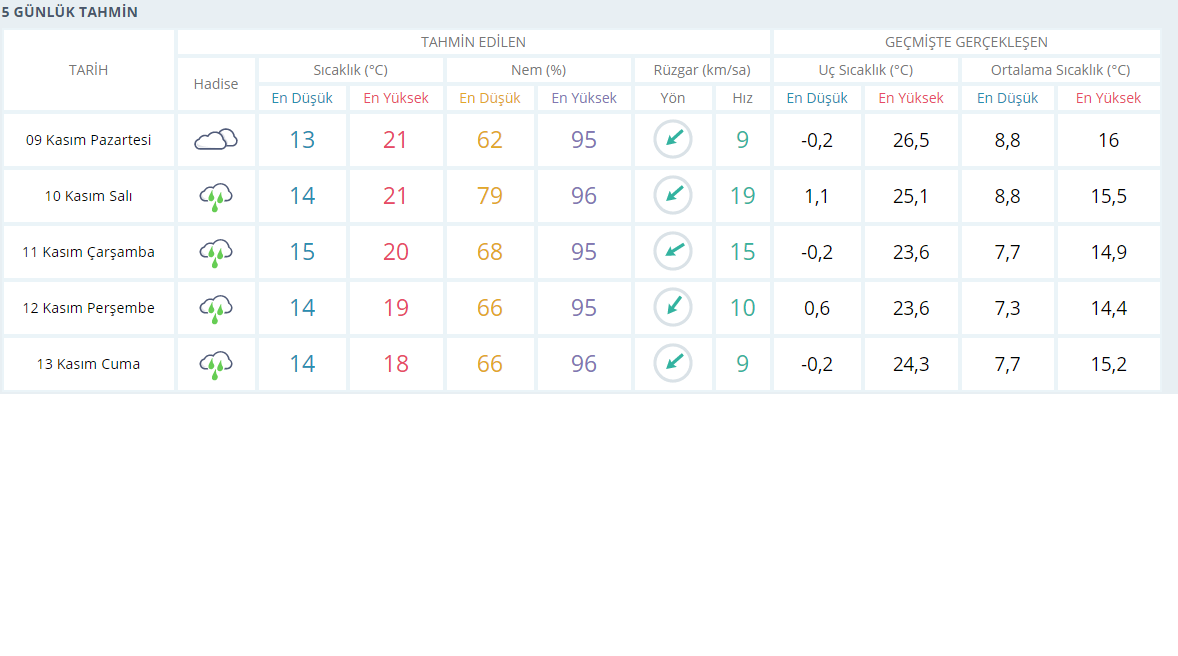Click wind direction arrow for 13 Kasım Cuma
The image size is (1178, 656).
[673, 363]
